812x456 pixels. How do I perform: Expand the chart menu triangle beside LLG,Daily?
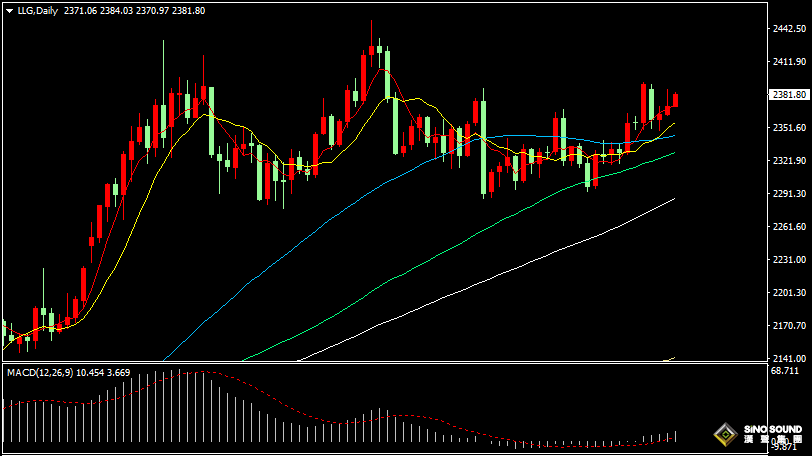click(9, 10)
